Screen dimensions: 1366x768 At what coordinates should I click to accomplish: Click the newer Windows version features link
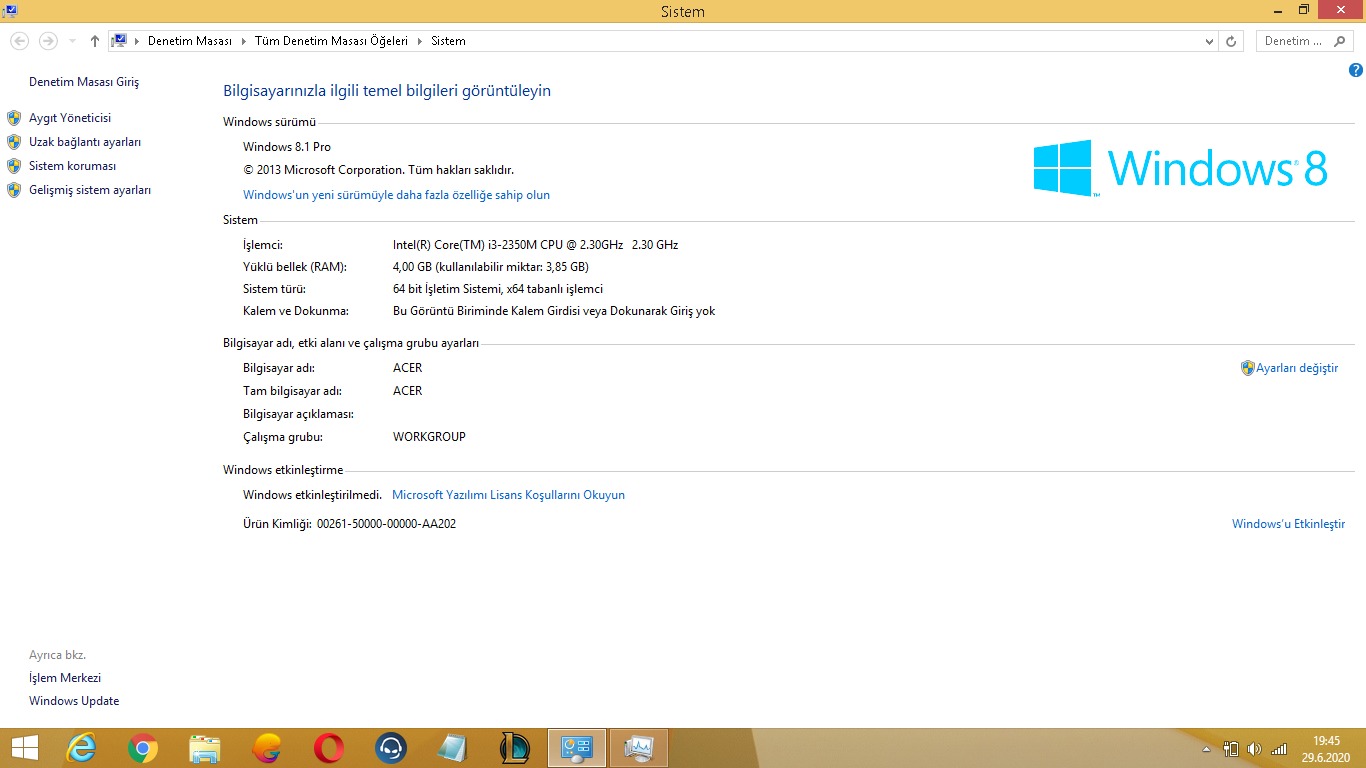click(396, 195)
